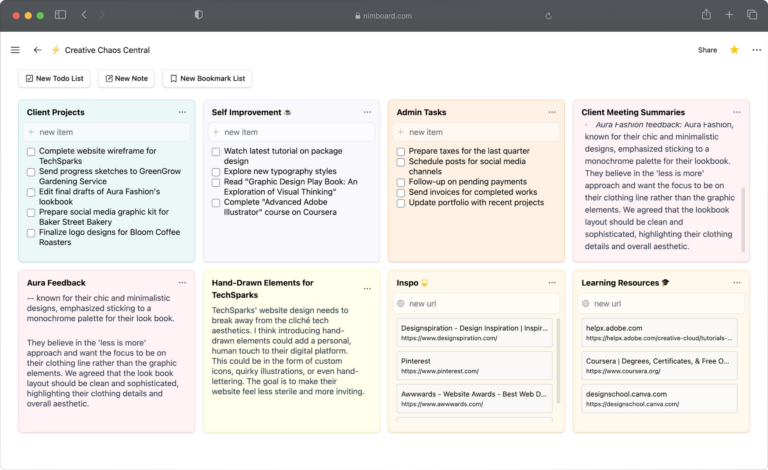Screen dimensions: 768x470
Task: Click the back arrow beside board title
Action: pyautogui.click(x=37, y=50)
